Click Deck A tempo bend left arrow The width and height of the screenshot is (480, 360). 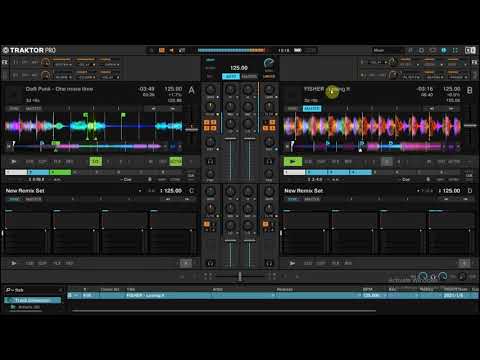[x=153, y=109]
